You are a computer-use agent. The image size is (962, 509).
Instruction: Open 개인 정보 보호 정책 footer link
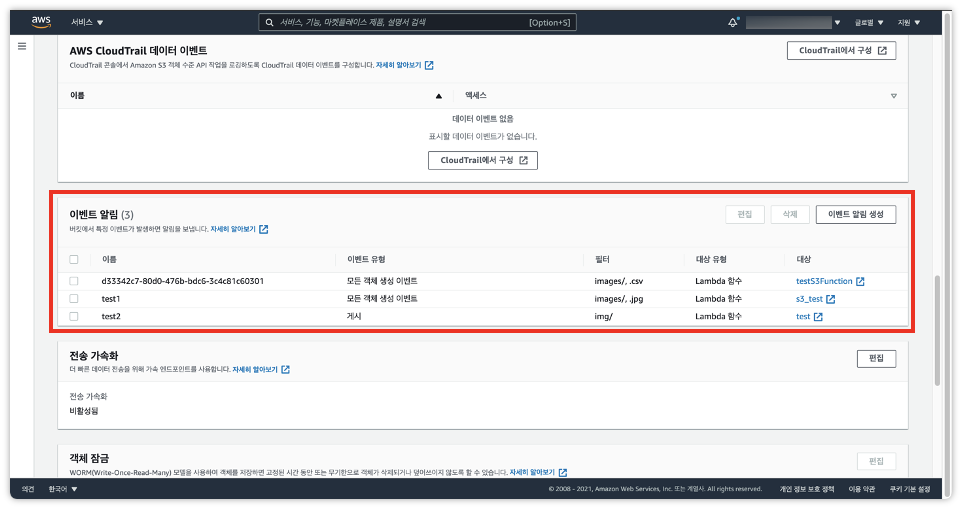(807, 489)
